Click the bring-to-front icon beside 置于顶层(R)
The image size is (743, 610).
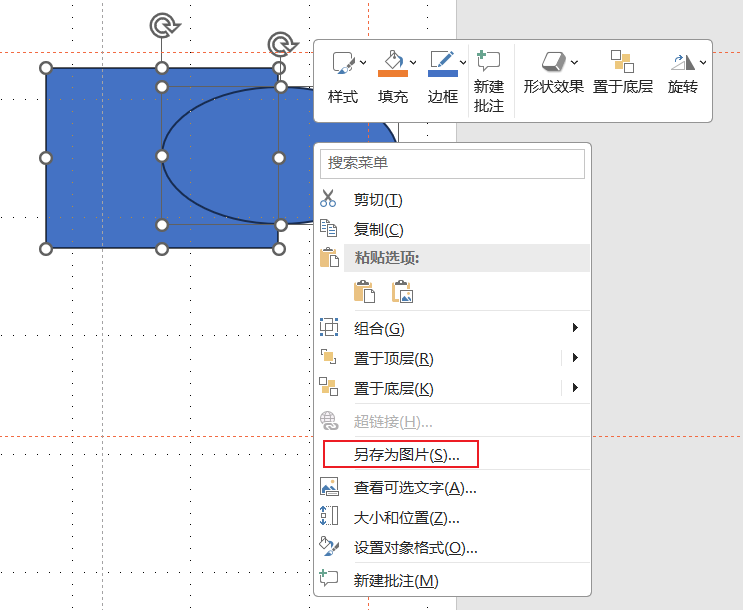coord(328,357)
